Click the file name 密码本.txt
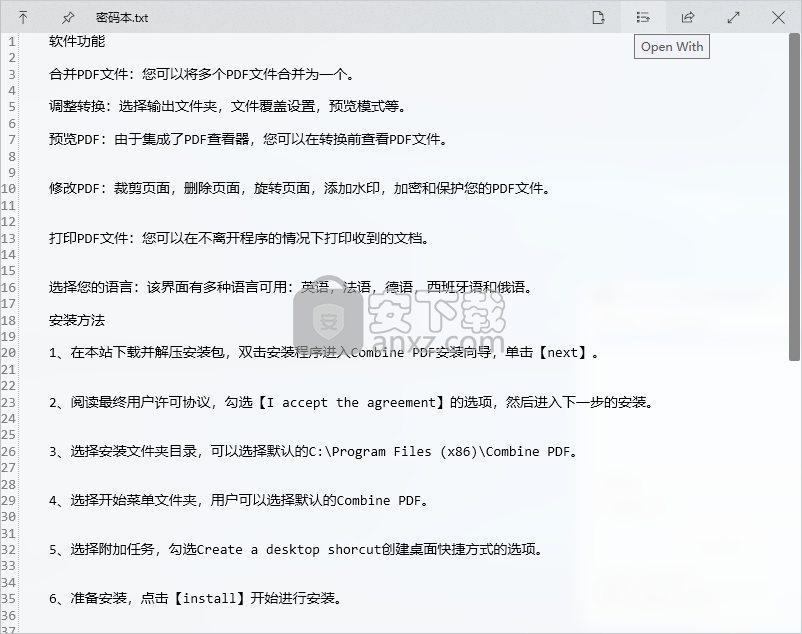Image resolution: width=802 pixels, height=634 pixels. (x=122, y=18)
